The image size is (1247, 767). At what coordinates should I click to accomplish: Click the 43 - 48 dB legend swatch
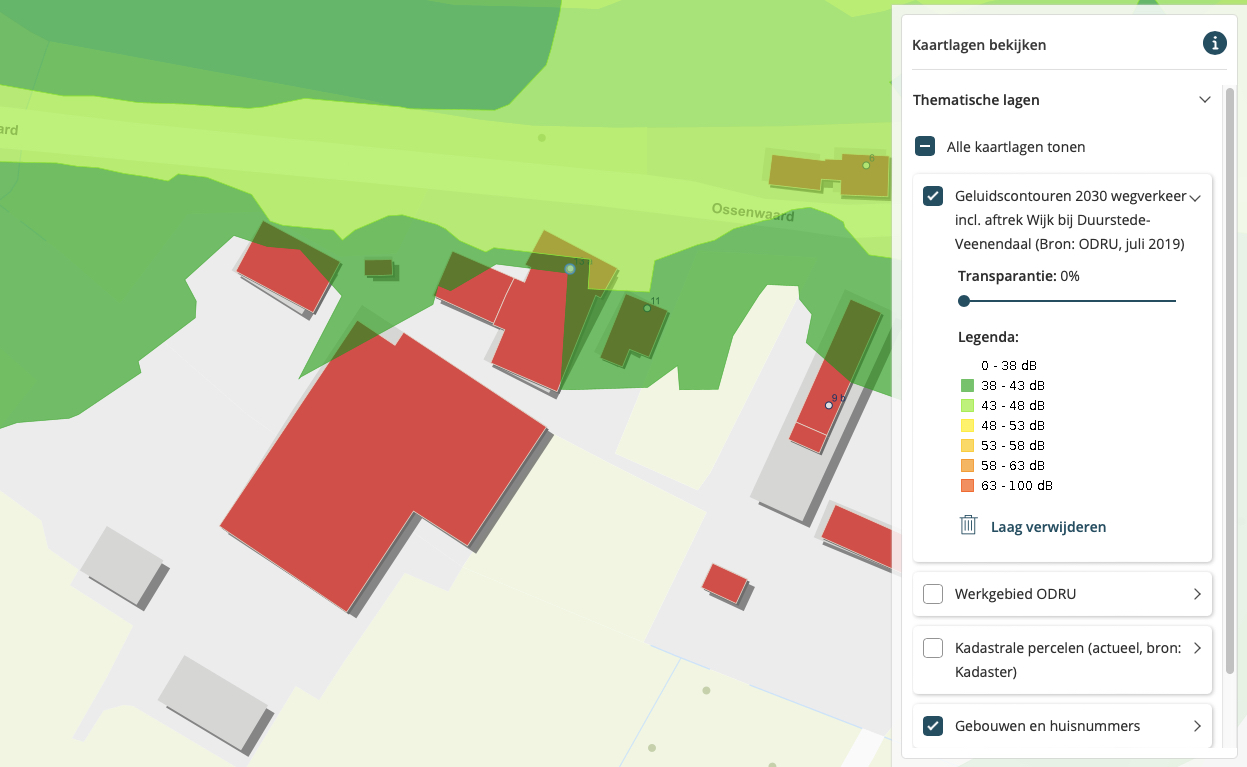[967, 405]
